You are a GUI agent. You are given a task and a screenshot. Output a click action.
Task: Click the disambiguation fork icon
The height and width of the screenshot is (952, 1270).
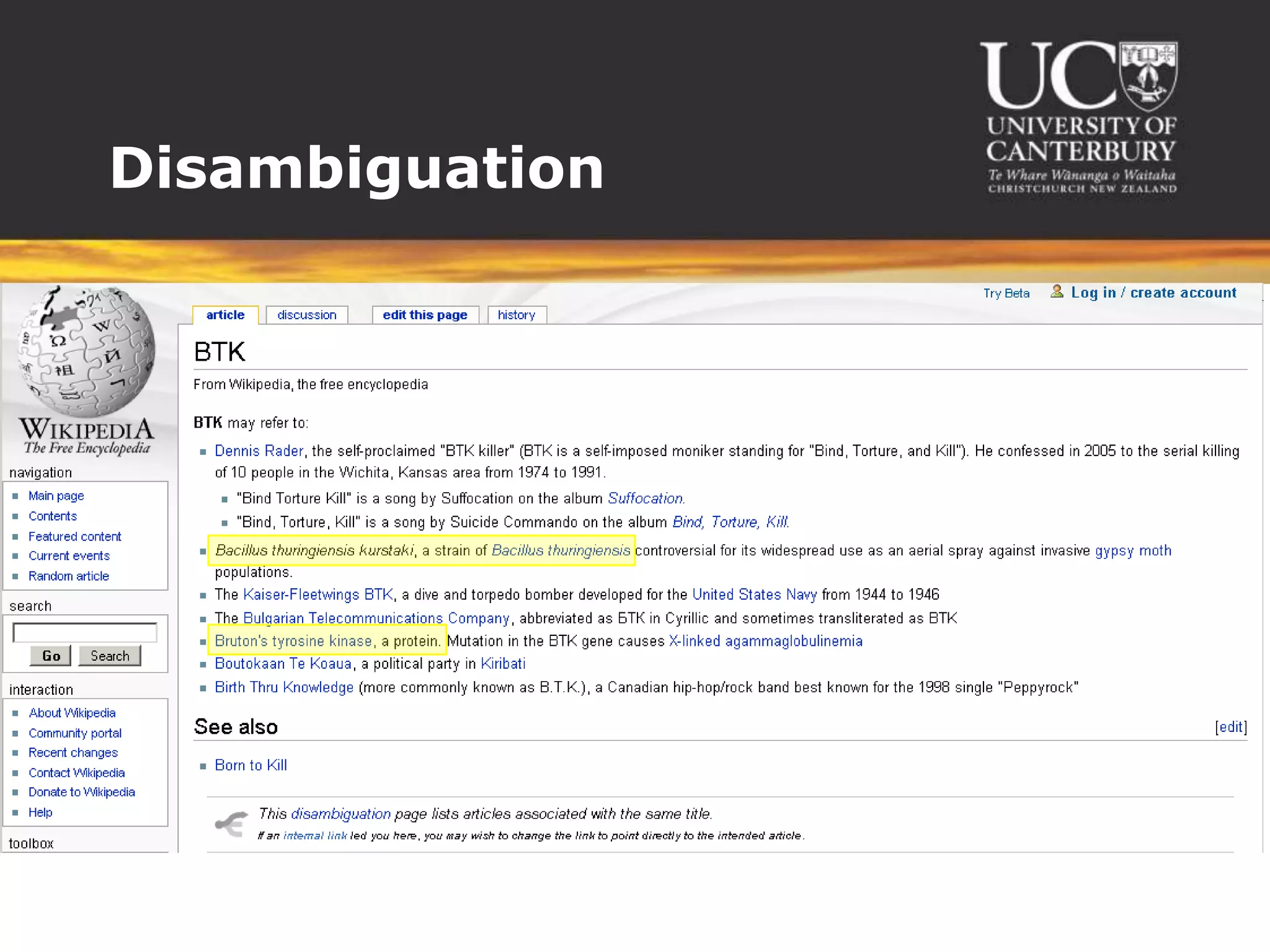[231, 824]
